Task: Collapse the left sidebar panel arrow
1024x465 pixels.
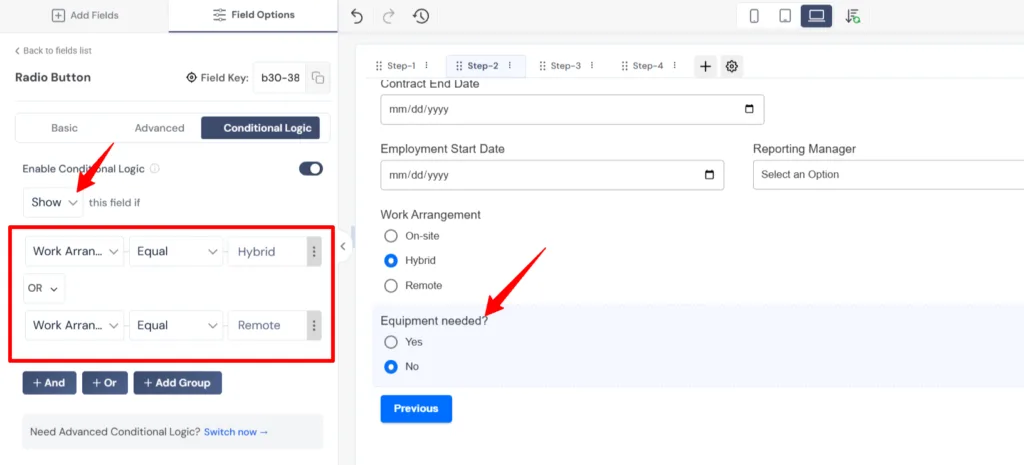Action: point(343,246)
